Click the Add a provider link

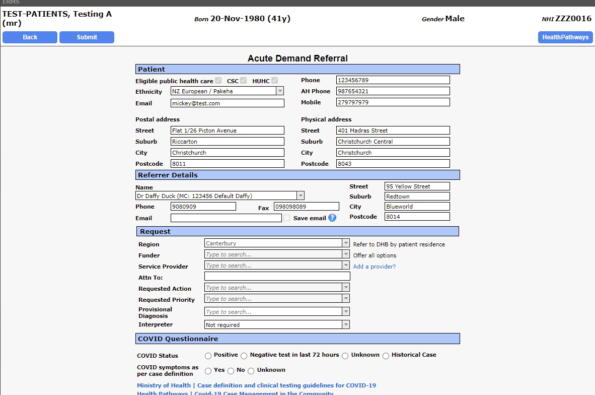pyautogui.click(x=374, y=266)
